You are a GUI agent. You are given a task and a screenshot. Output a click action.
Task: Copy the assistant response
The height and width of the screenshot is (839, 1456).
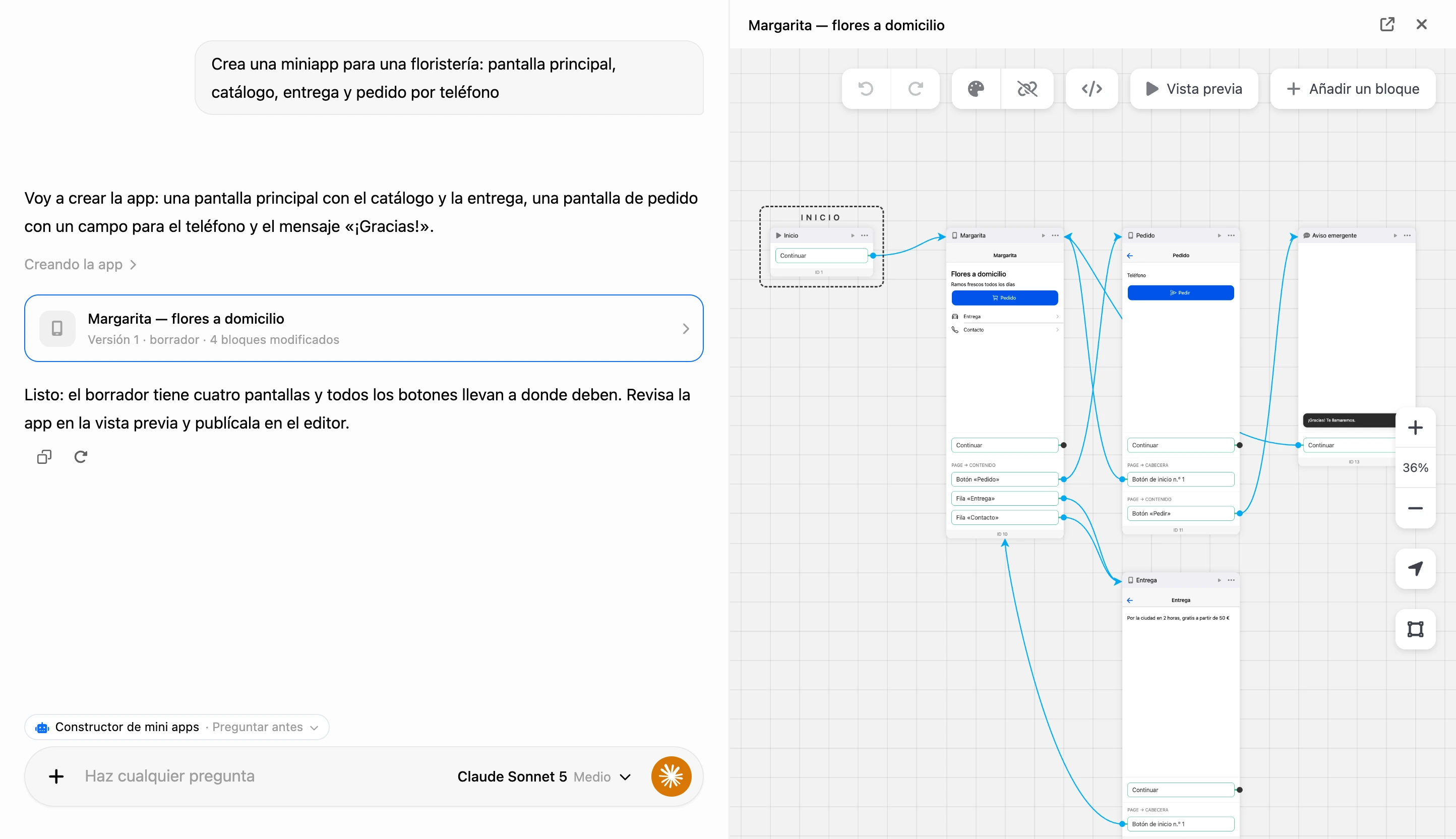(x=44, y=457)
